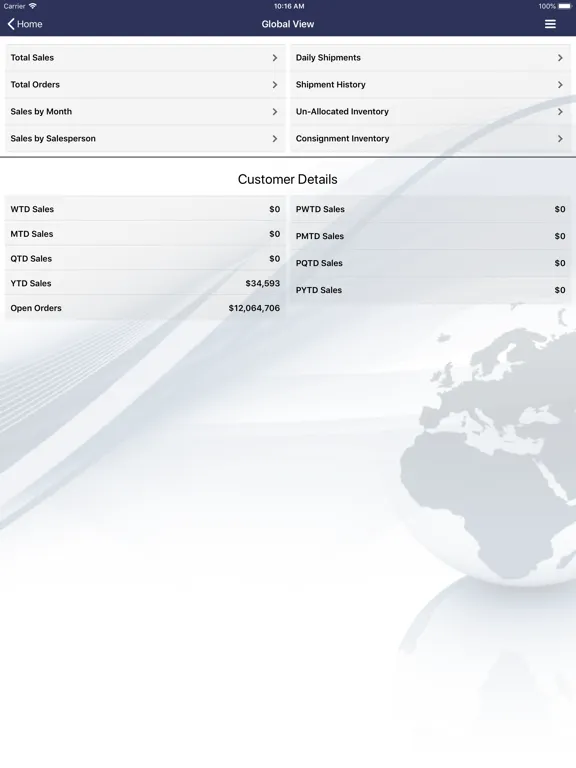Open the Consignment Inventory row
The image size is (576, 768).
click(x=431, y=139)
